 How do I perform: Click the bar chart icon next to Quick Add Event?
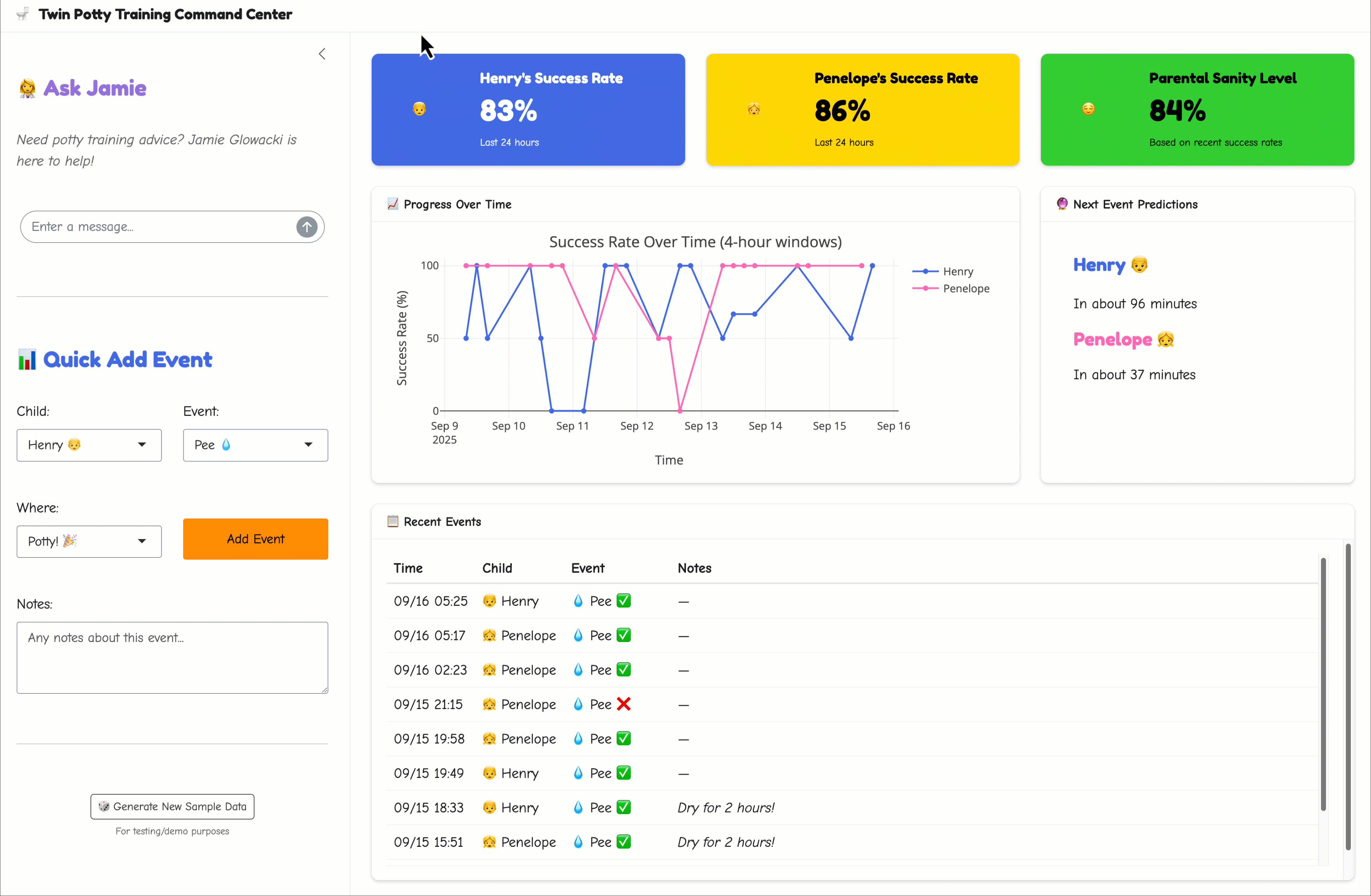[27, 360]
